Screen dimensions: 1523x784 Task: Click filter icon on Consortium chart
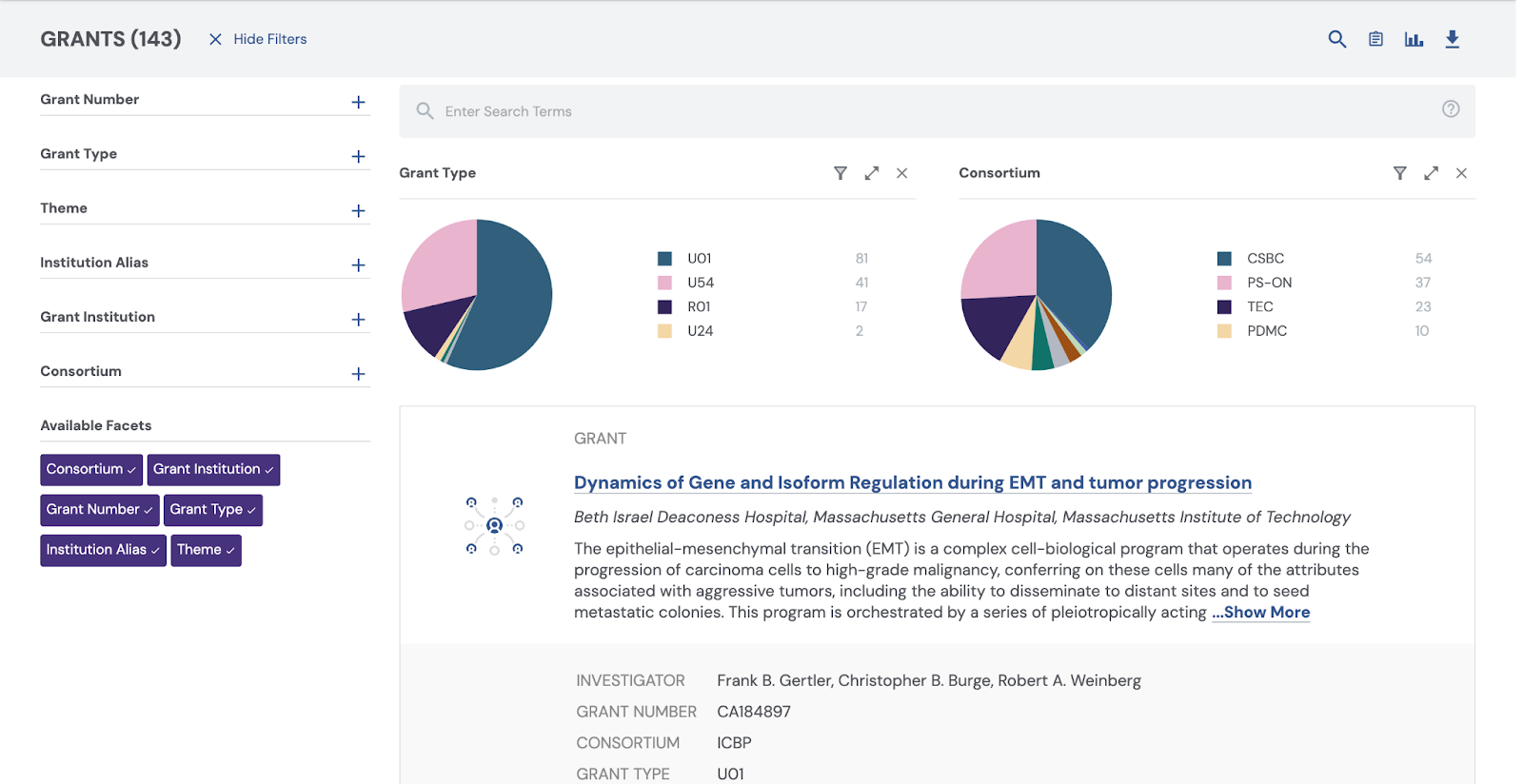(1399, 173)
